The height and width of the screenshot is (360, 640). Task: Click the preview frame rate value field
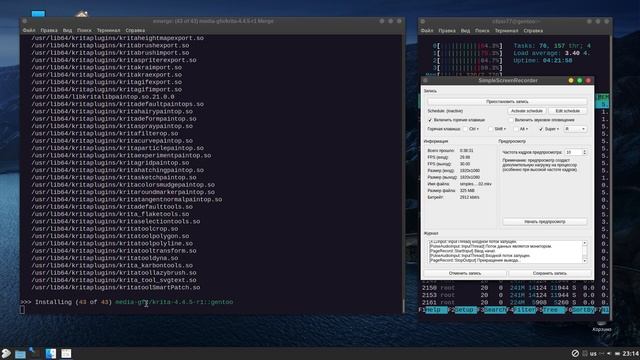(573, 152)
